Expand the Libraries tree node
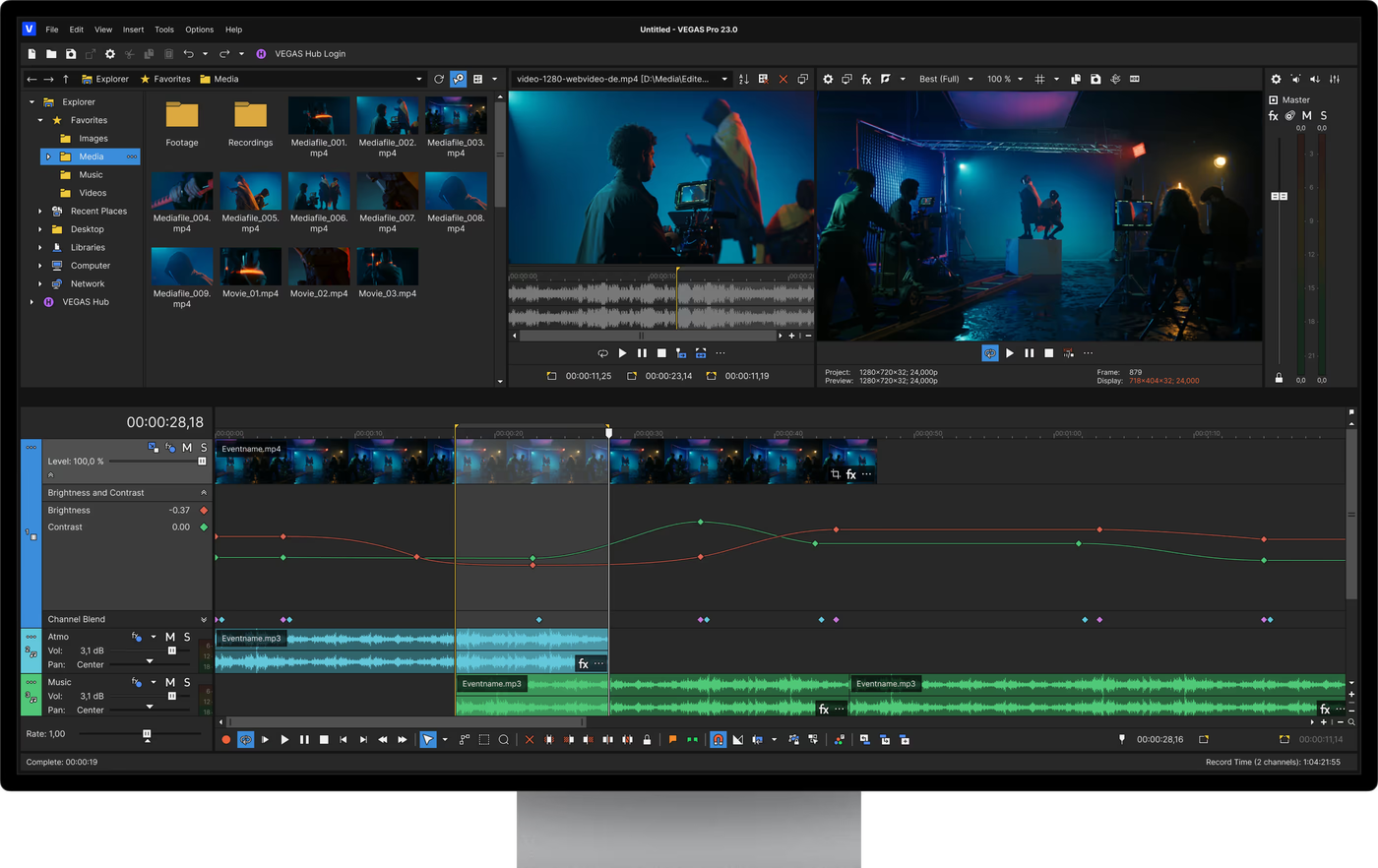The image size is (1378, 868). click(x=40, y=247)
